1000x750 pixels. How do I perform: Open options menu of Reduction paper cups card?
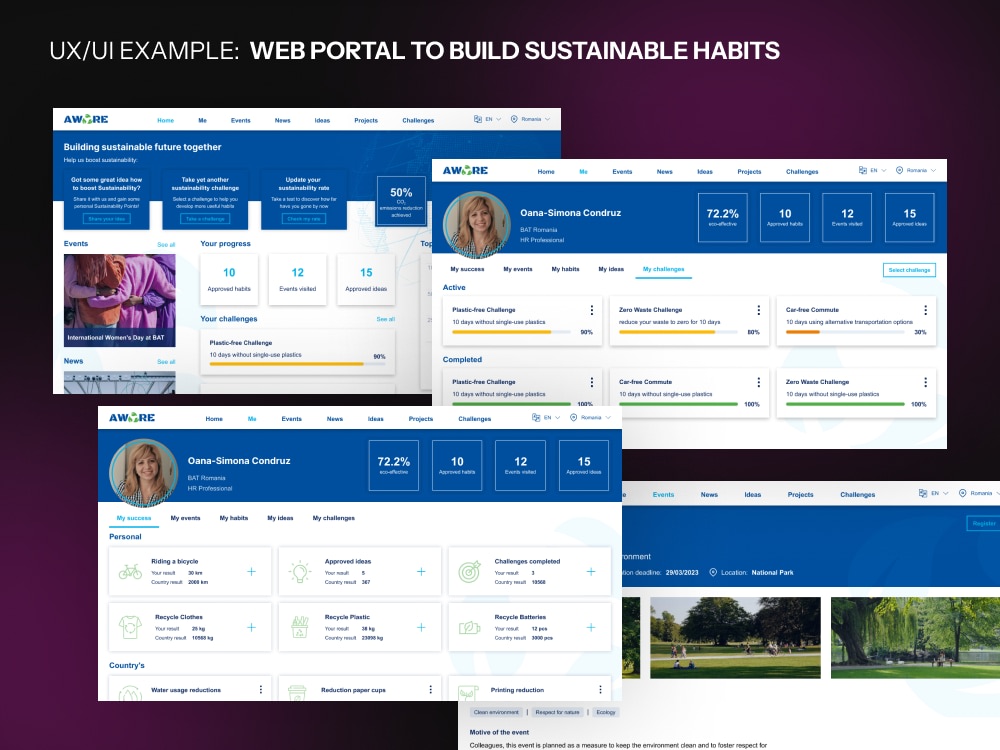tap(430, 689)
